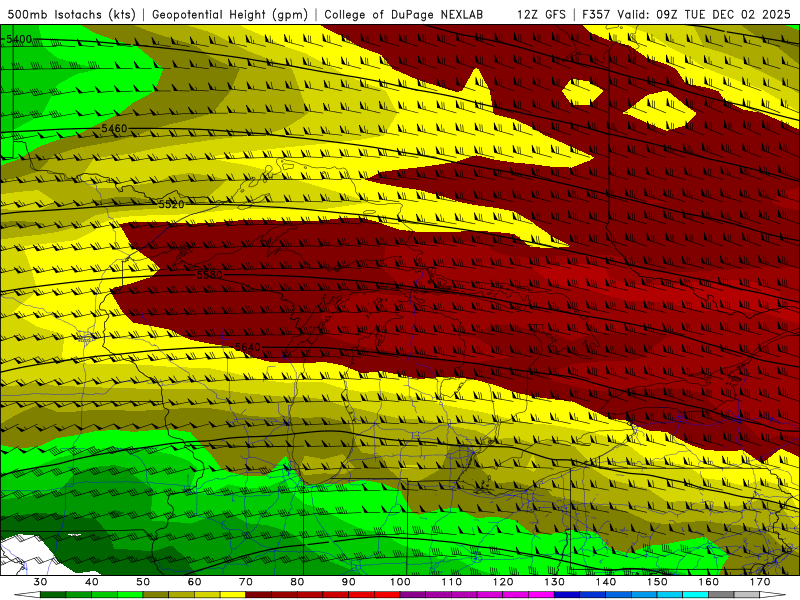Click the 30 value on the color scale
This screenshot has width=800, height=600.
[x=40, y=582]
